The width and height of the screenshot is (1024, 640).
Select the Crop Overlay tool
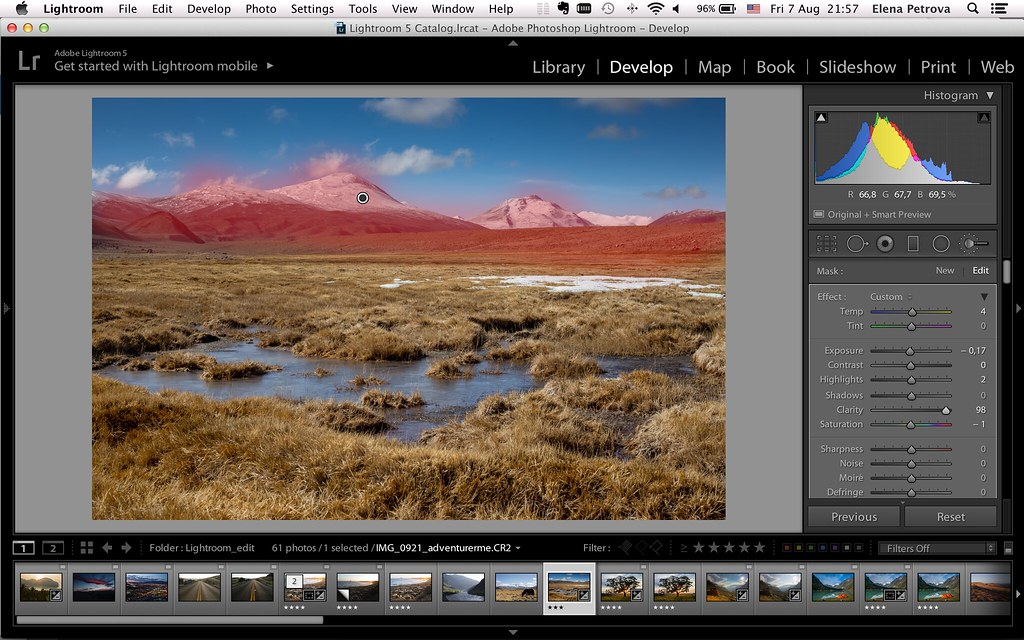click(826, 243)
